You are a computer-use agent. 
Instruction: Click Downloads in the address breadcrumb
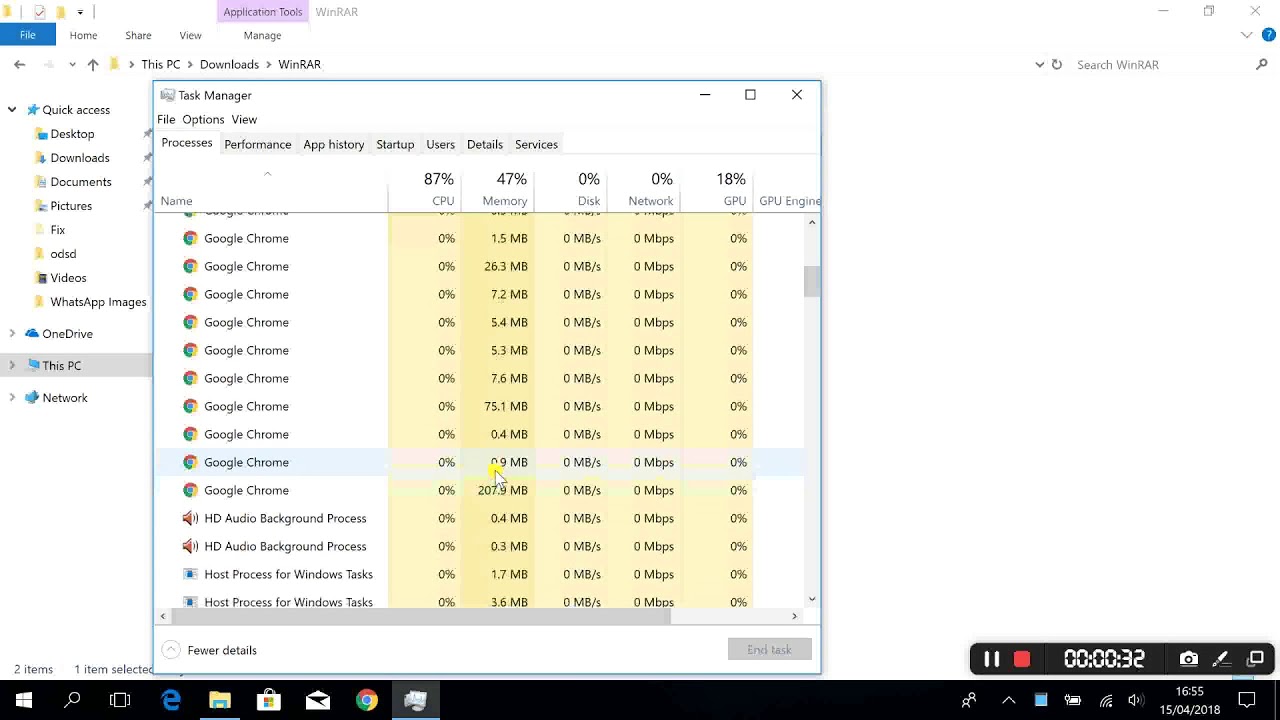pyautogui.click(x=229, y=64)
